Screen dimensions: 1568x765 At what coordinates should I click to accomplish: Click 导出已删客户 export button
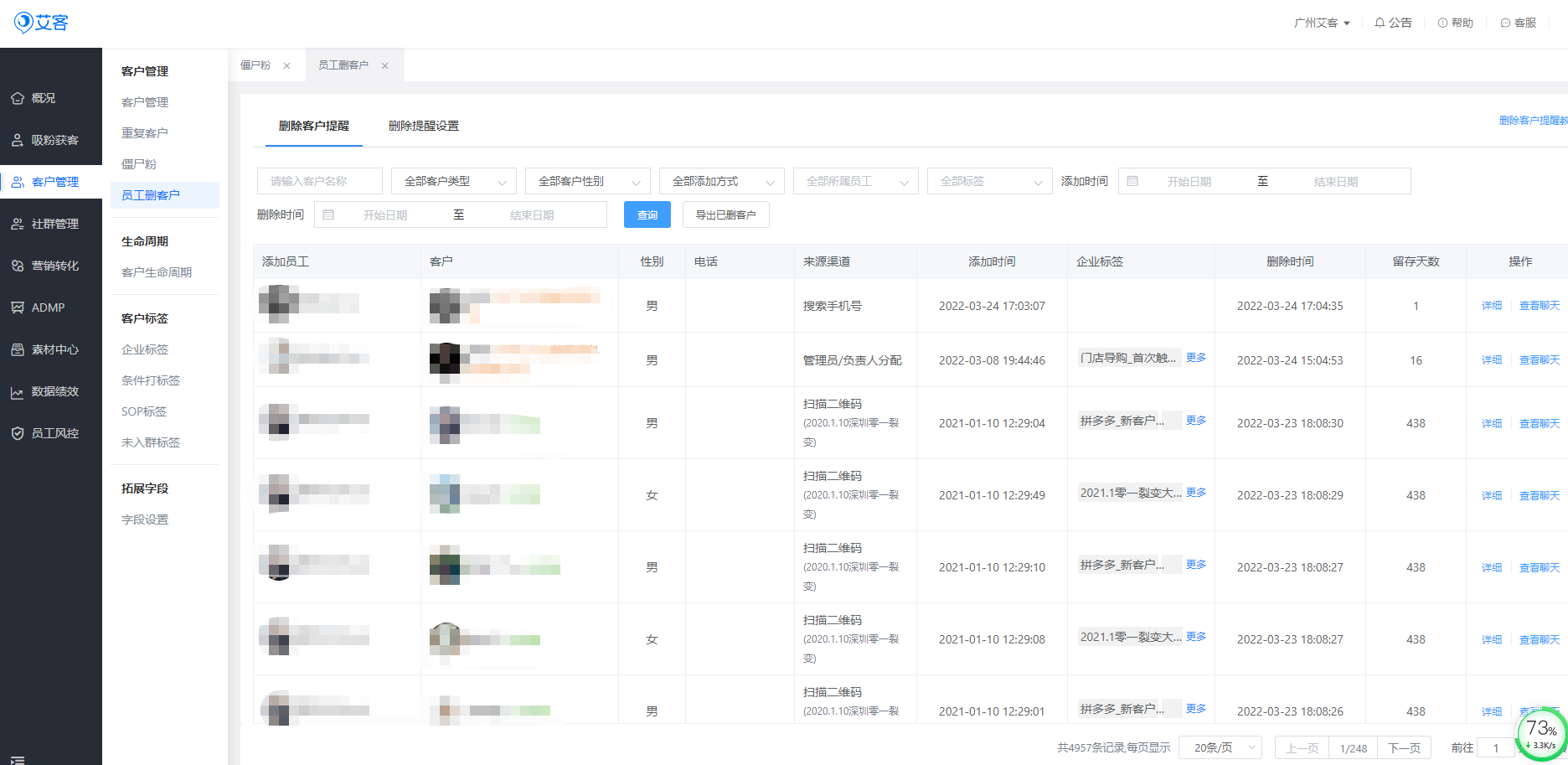pyautogui.click(x=725, y=215)
